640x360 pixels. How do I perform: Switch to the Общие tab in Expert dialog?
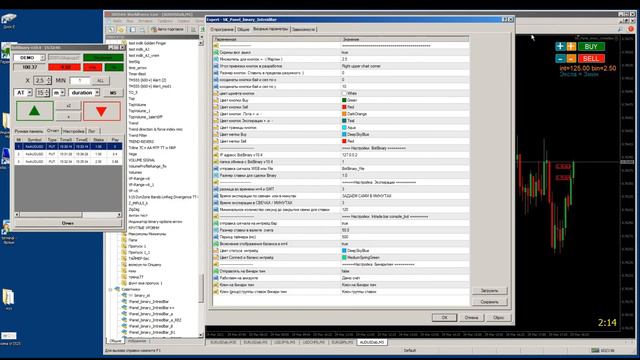[x=243, y=29]
